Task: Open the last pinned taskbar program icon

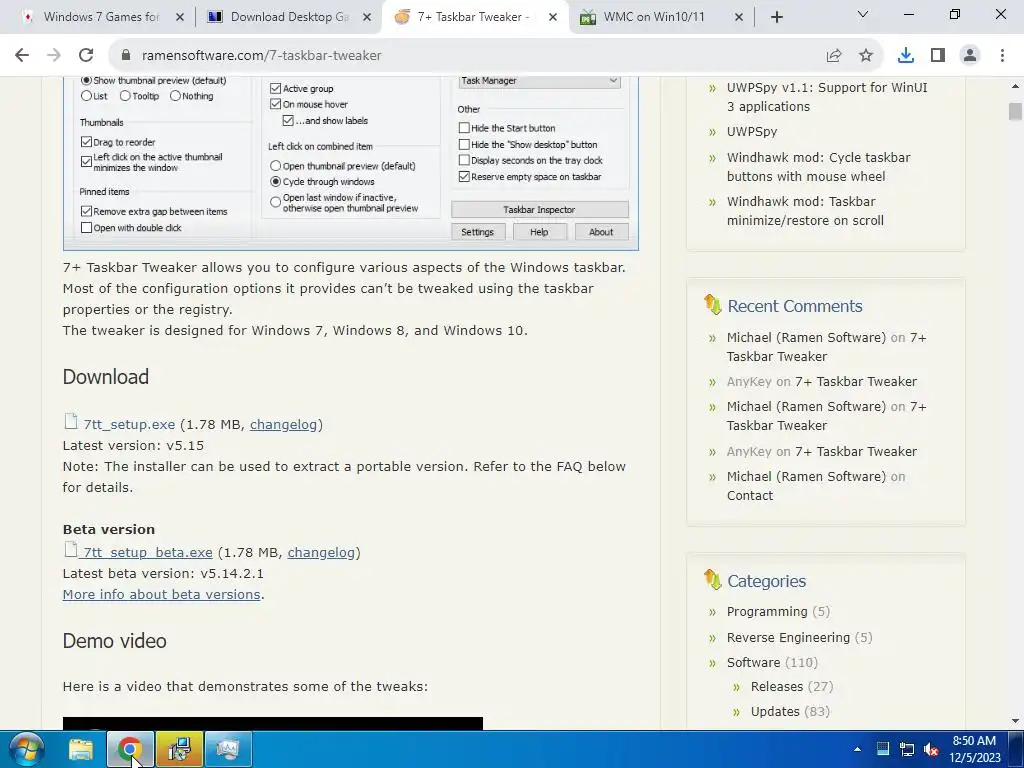Action: (x=228, y=749)
